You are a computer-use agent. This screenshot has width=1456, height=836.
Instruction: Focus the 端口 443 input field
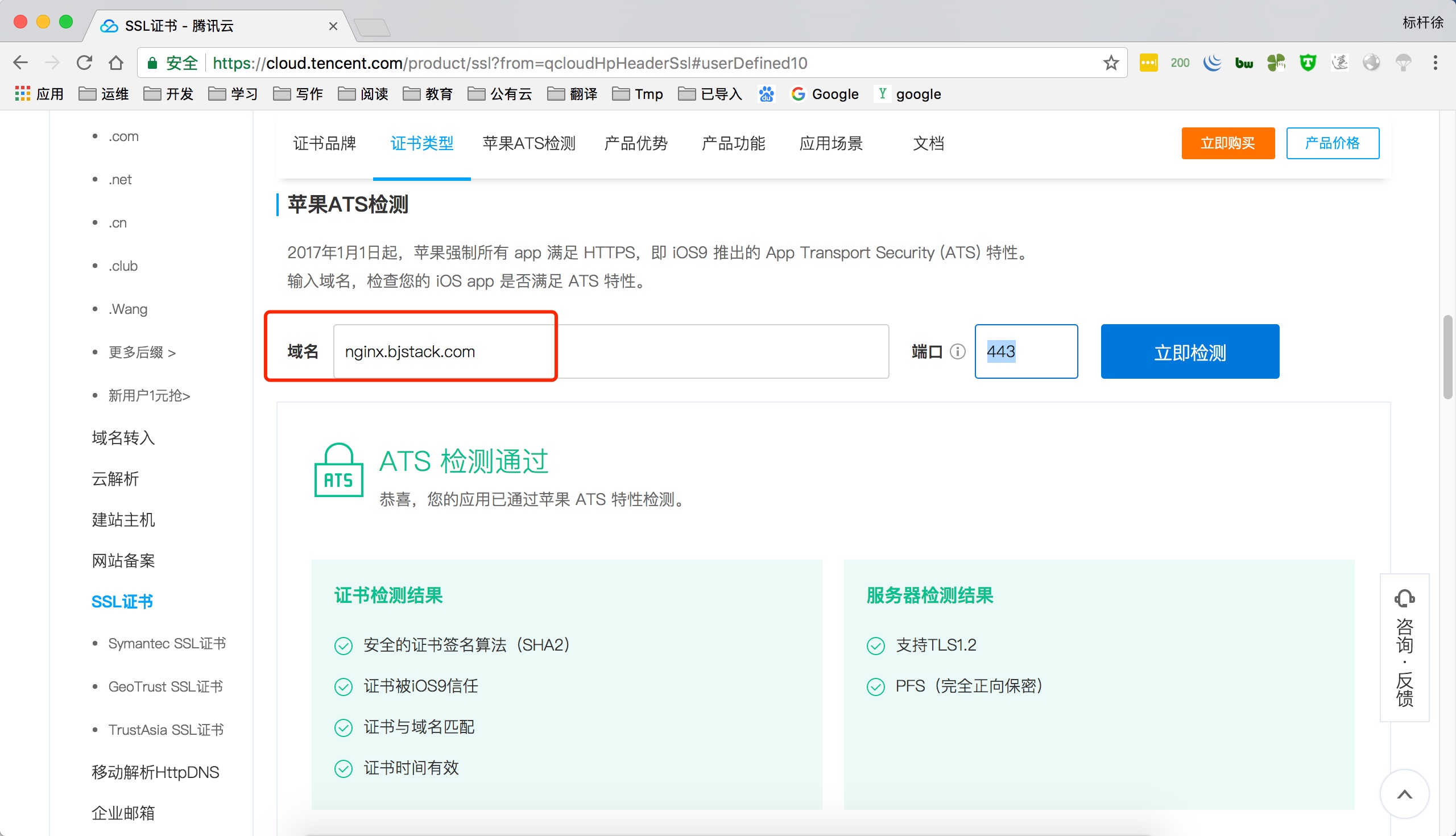tap(1026, 351)
